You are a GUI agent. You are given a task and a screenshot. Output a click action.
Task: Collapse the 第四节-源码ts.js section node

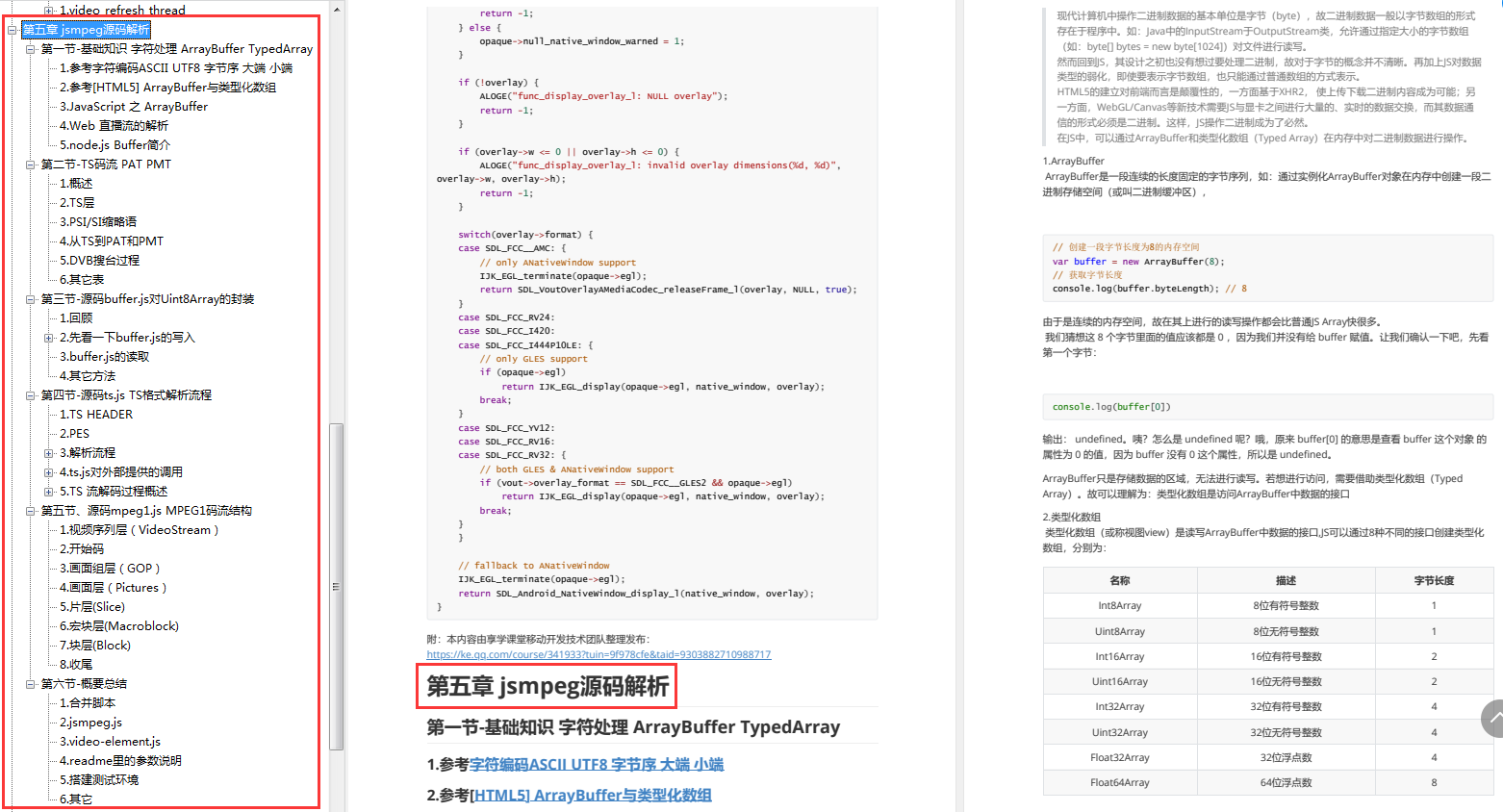(30, 395)
